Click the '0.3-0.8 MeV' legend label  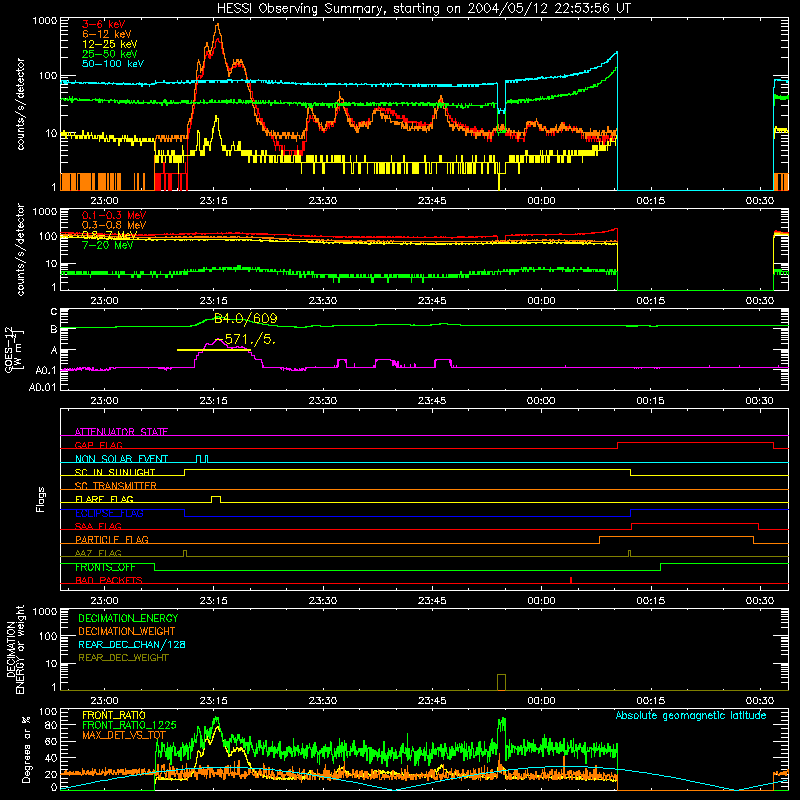pyautogui.click(x=114, y=225)
